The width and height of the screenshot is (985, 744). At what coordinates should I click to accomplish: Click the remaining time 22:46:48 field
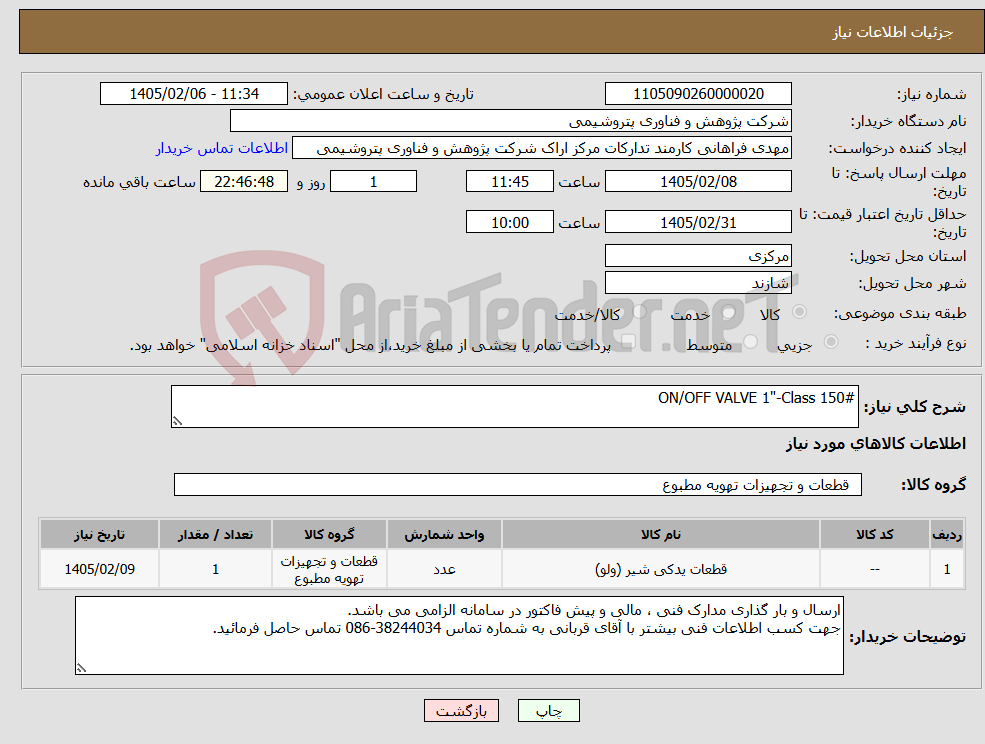(x=244, y=182)
